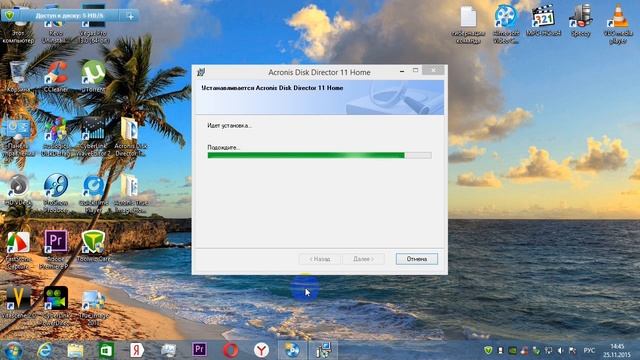Click the green shield tray icon
640x360 pixels.
point(488,350)
